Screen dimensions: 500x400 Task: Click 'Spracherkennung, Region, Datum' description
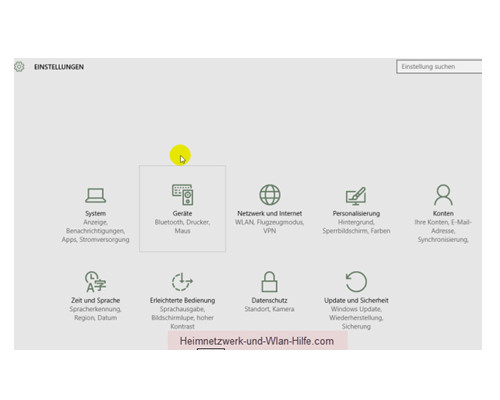click(x=95, y=313)
